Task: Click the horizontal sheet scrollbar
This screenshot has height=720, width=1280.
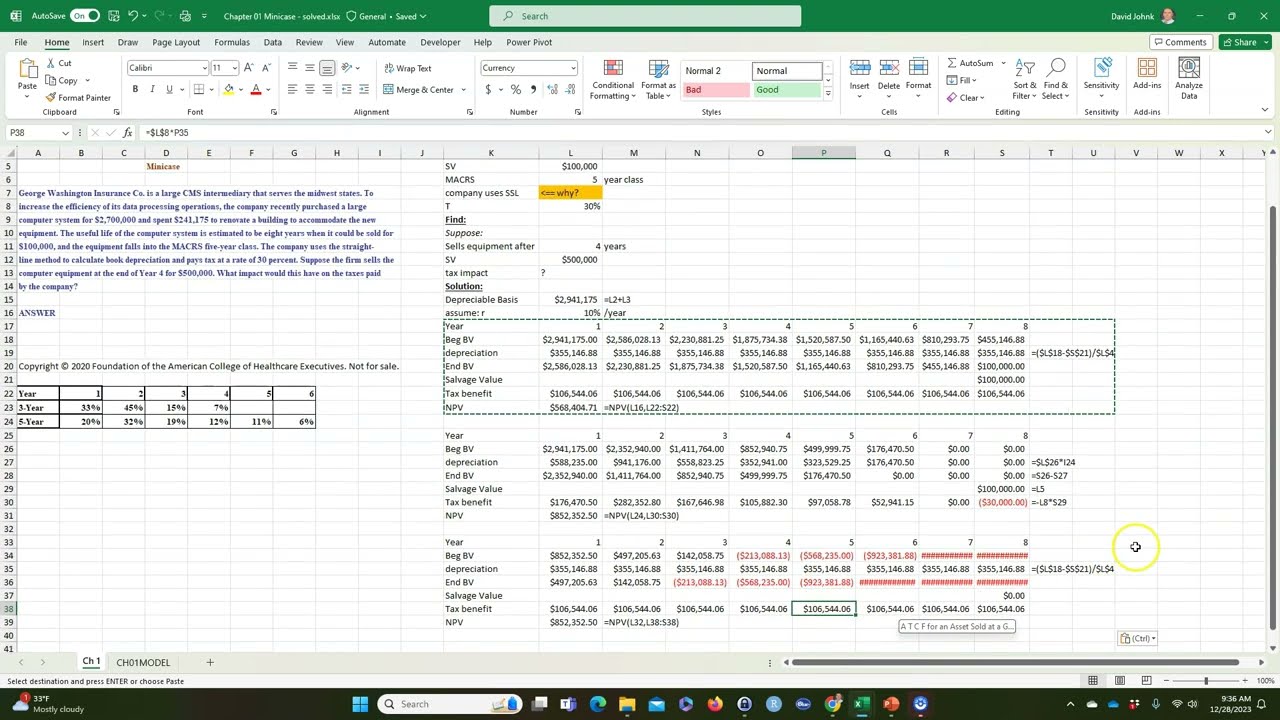Action: [1015, 662]
